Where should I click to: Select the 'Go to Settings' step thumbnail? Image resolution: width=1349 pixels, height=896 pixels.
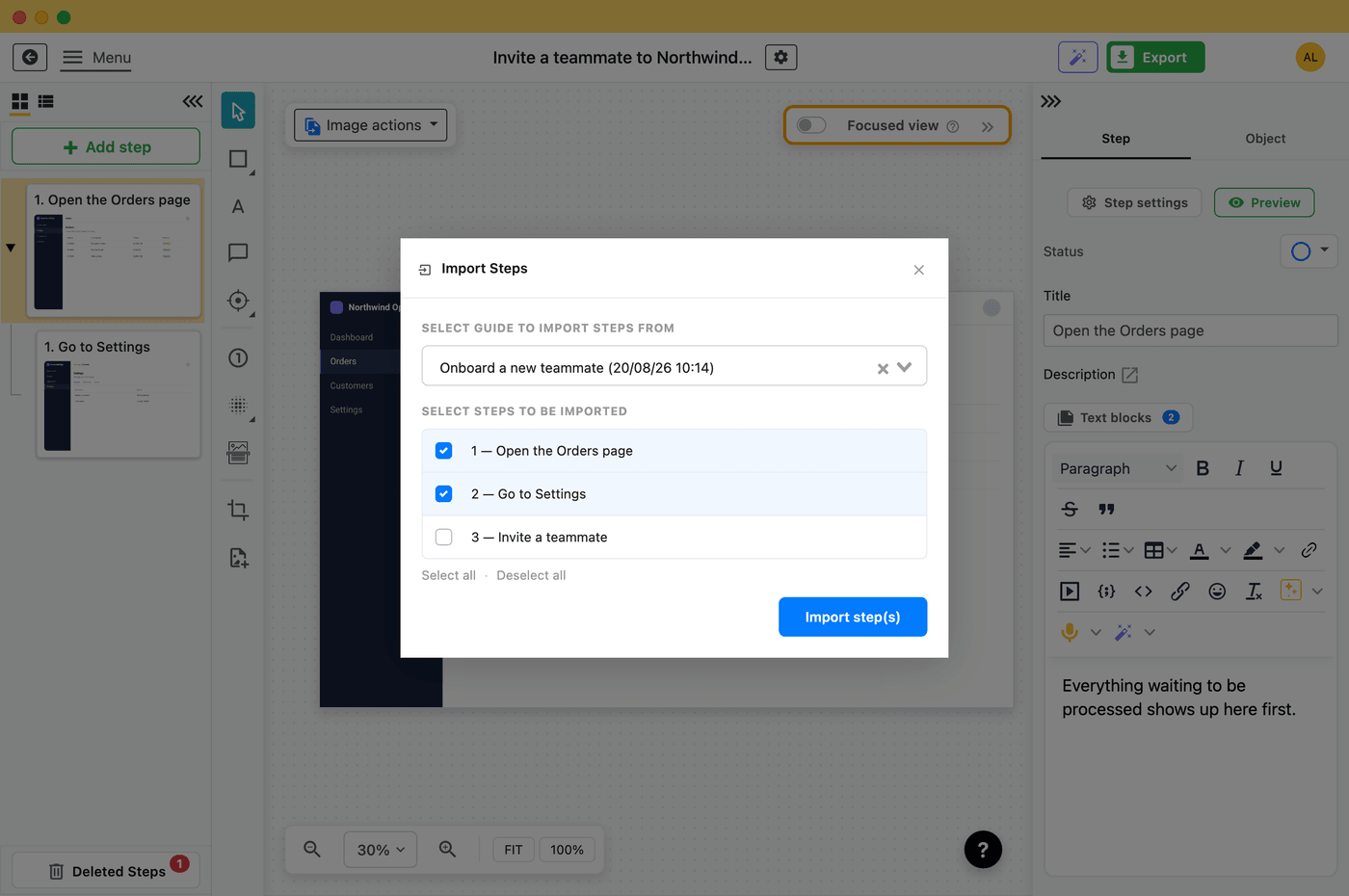click(x=119, y=394)
